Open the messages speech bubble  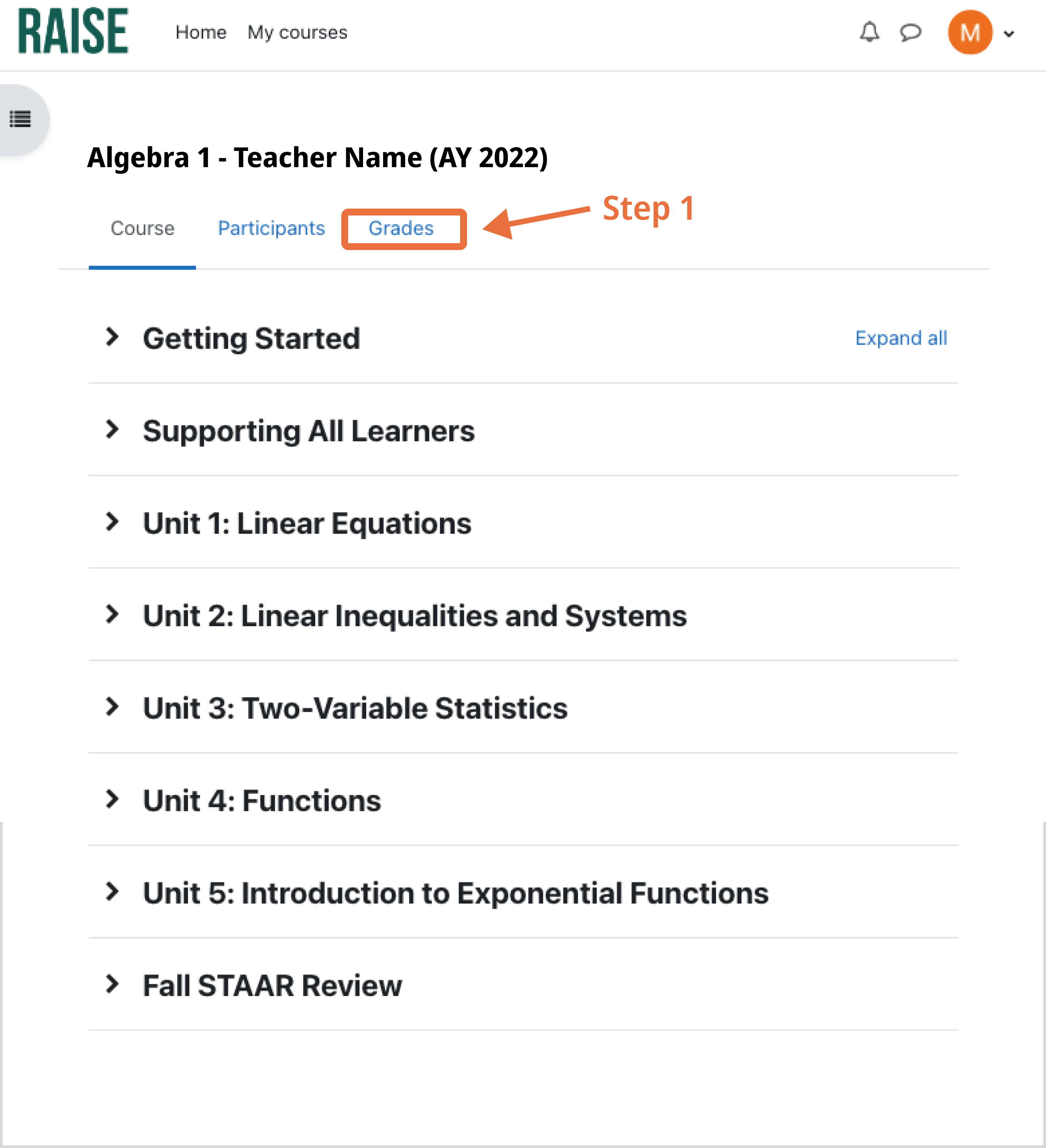pyautogui.click(x=910, y=32)
